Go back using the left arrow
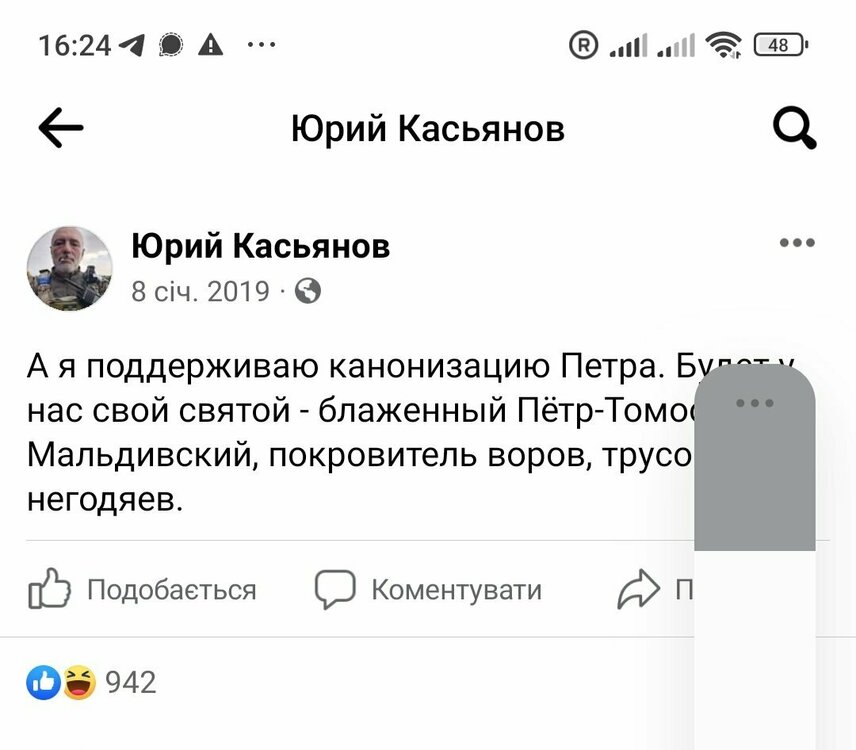Image resolution: width=856 pixels, height=750 pixels. tap(61, 128)
